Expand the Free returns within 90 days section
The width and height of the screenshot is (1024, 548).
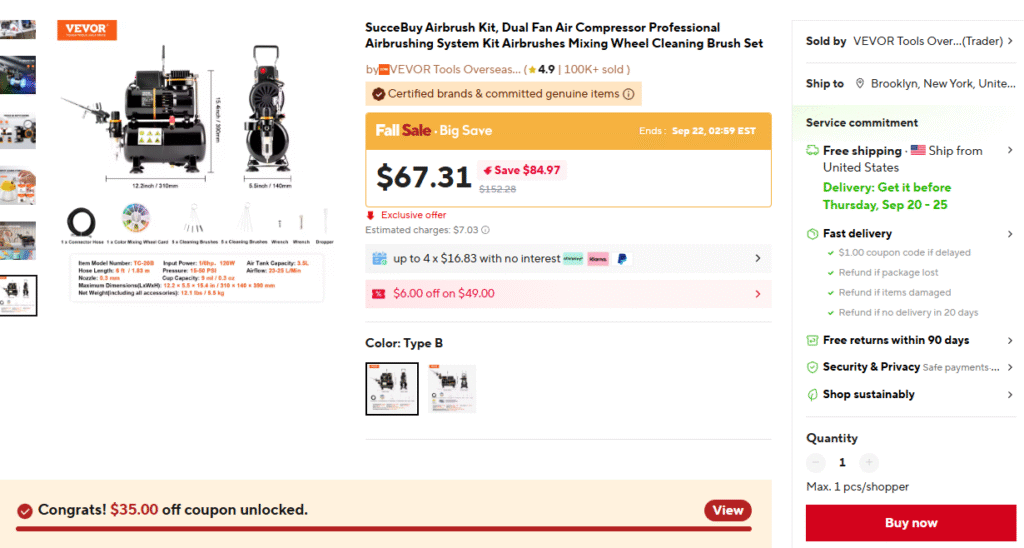coord(1009,340)
